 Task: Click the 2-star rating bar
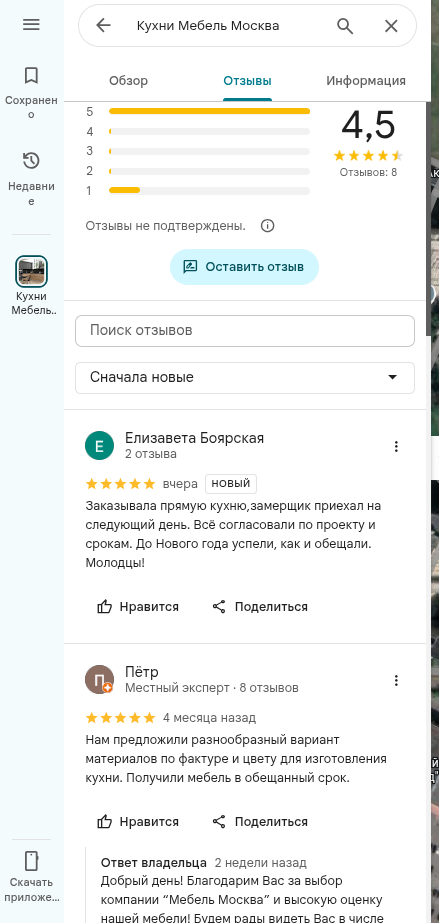coord(209,171)
